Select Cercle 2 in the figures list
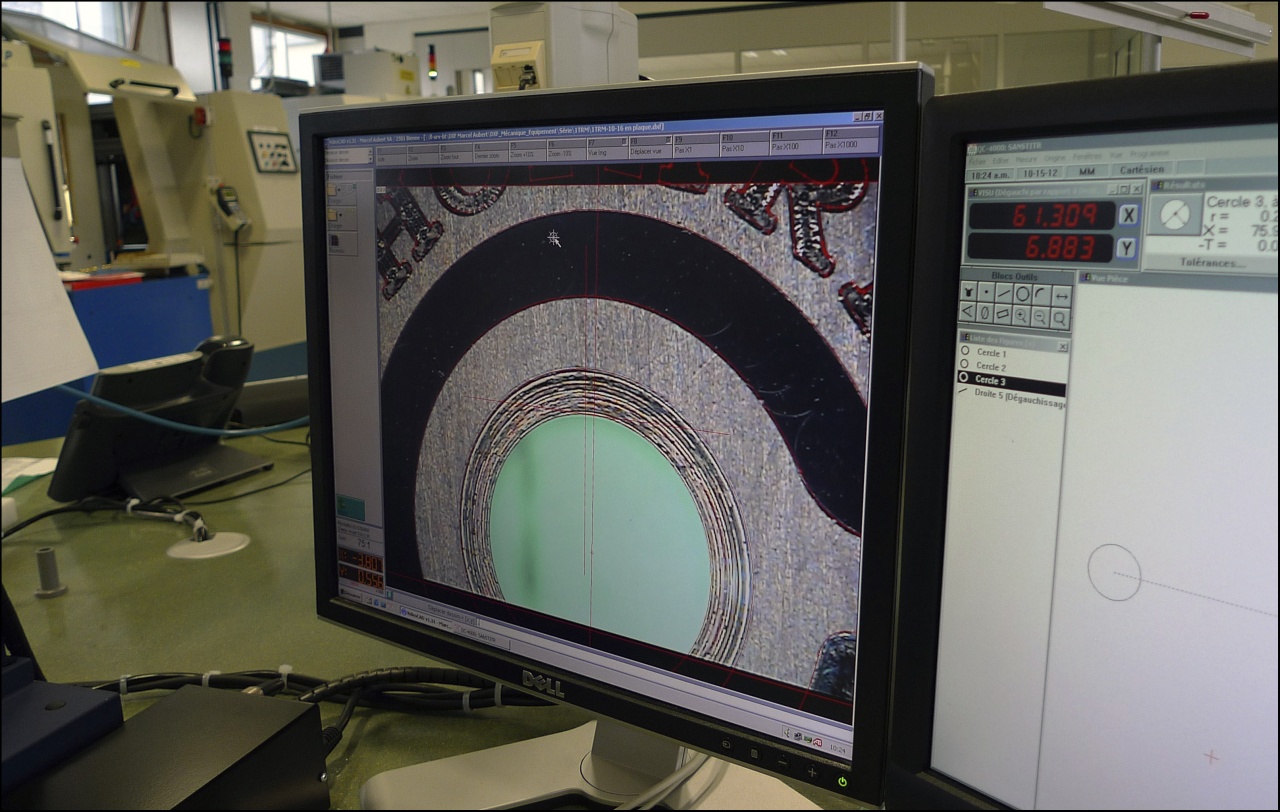 [990, 367]
